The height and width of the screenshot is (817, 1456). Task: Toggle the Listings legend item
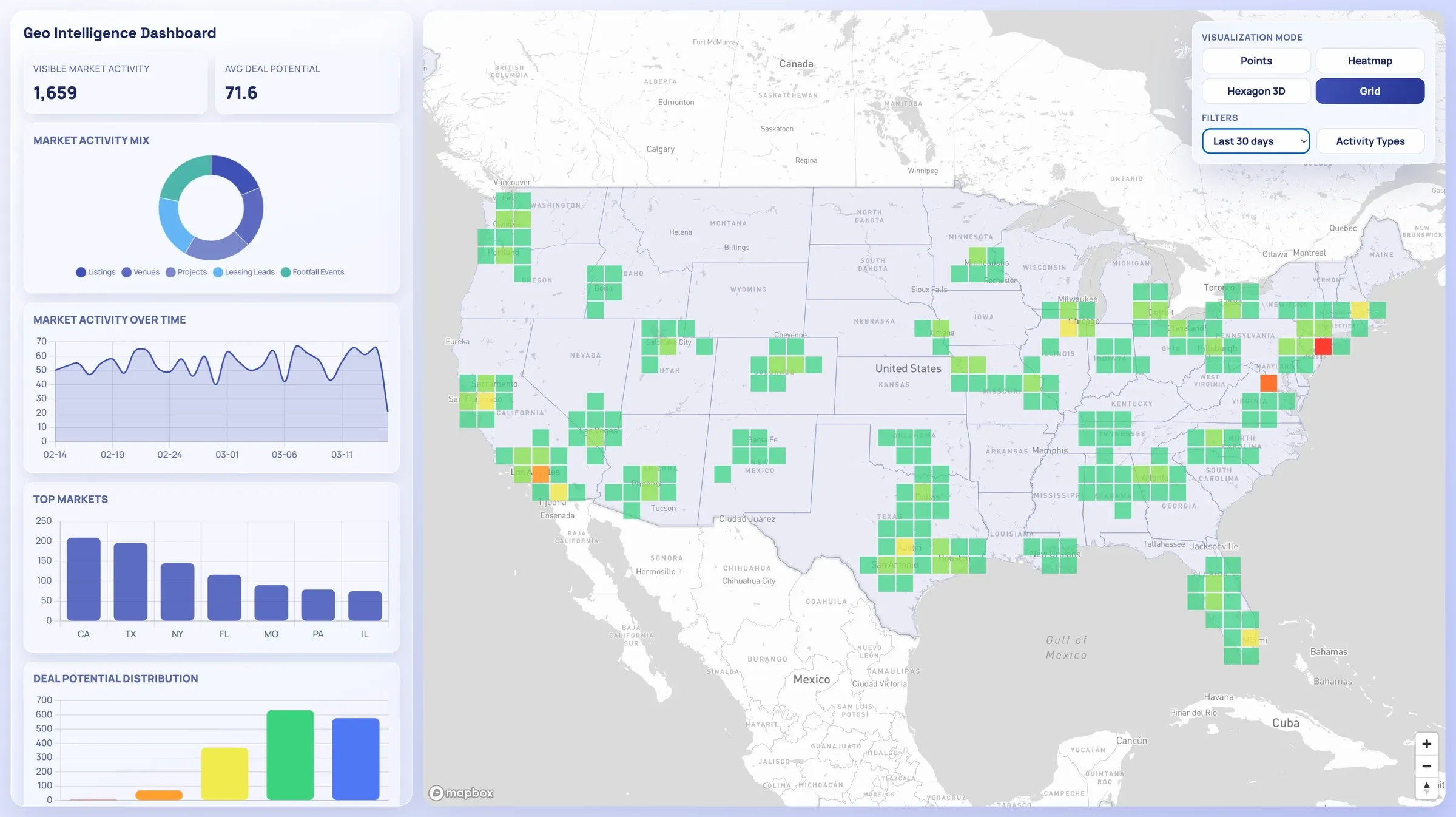(96, 272)
